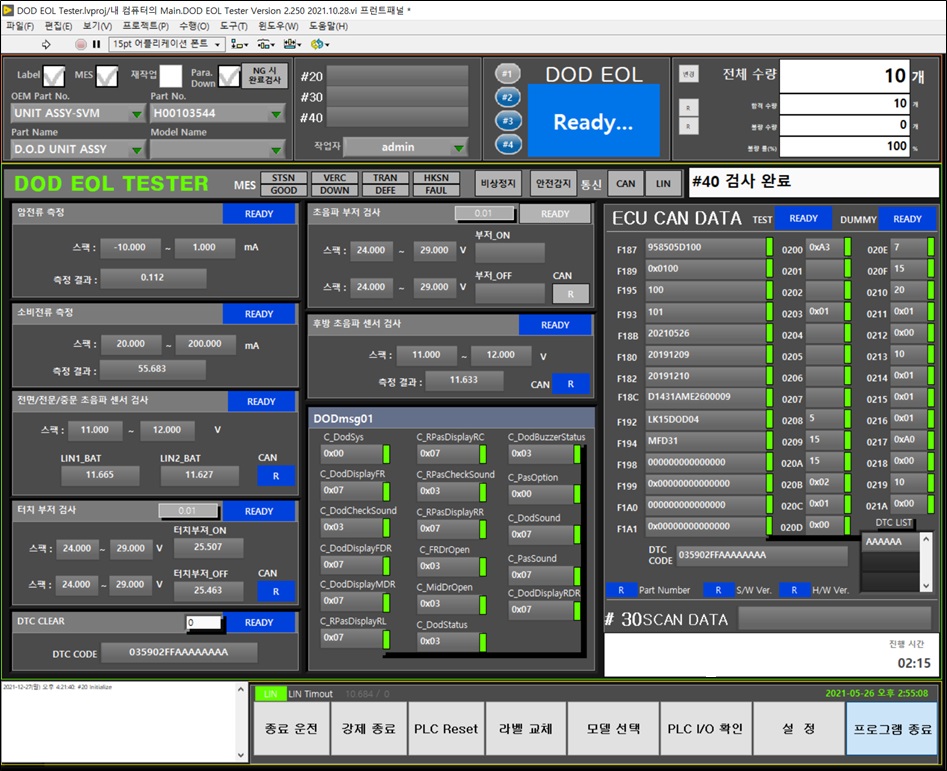Uncheck the MES checkbox
947x771 pixels.
(x=107, y=76)
